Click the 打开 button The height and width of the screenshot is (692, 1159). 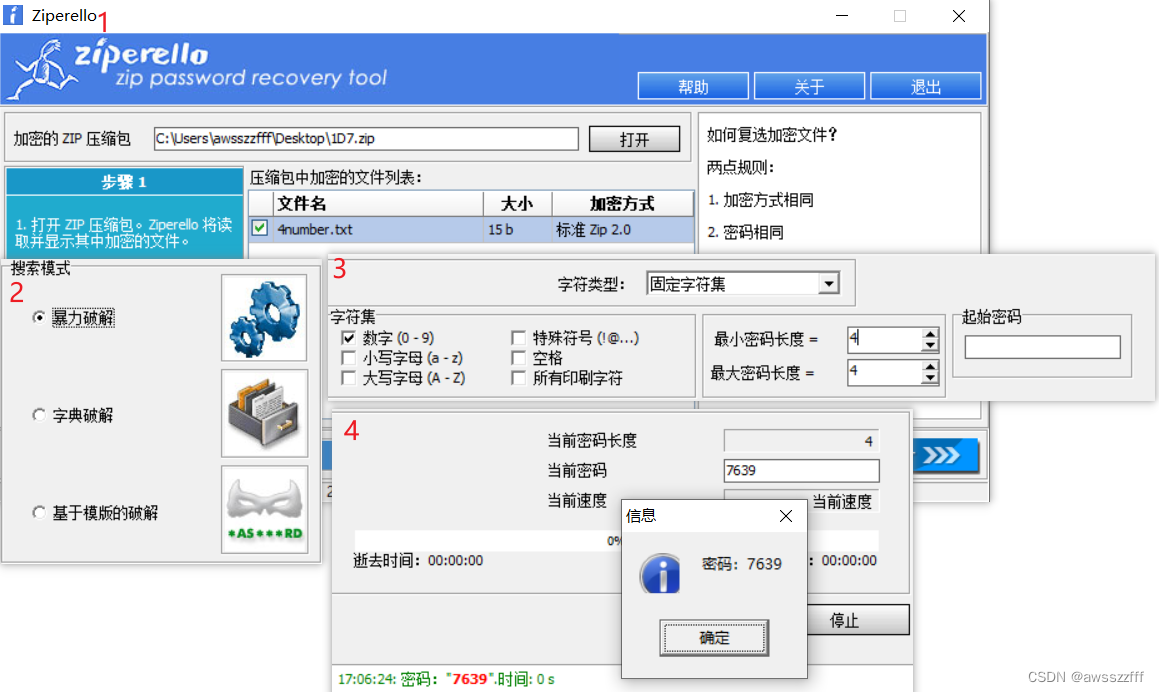coord(634,139)
